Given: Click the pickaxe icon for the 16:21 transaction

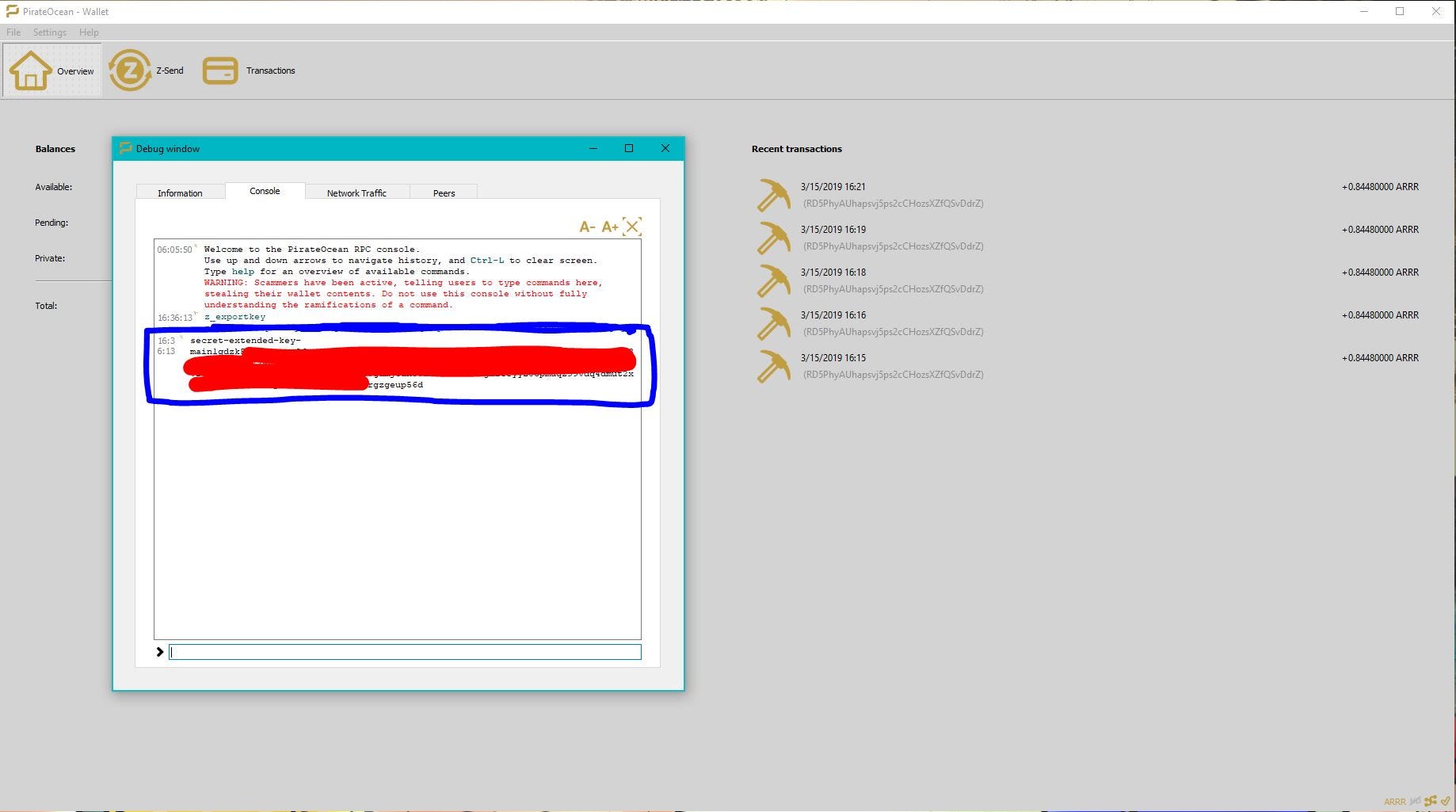Looking at the screenshot, I should click(773, 195).
